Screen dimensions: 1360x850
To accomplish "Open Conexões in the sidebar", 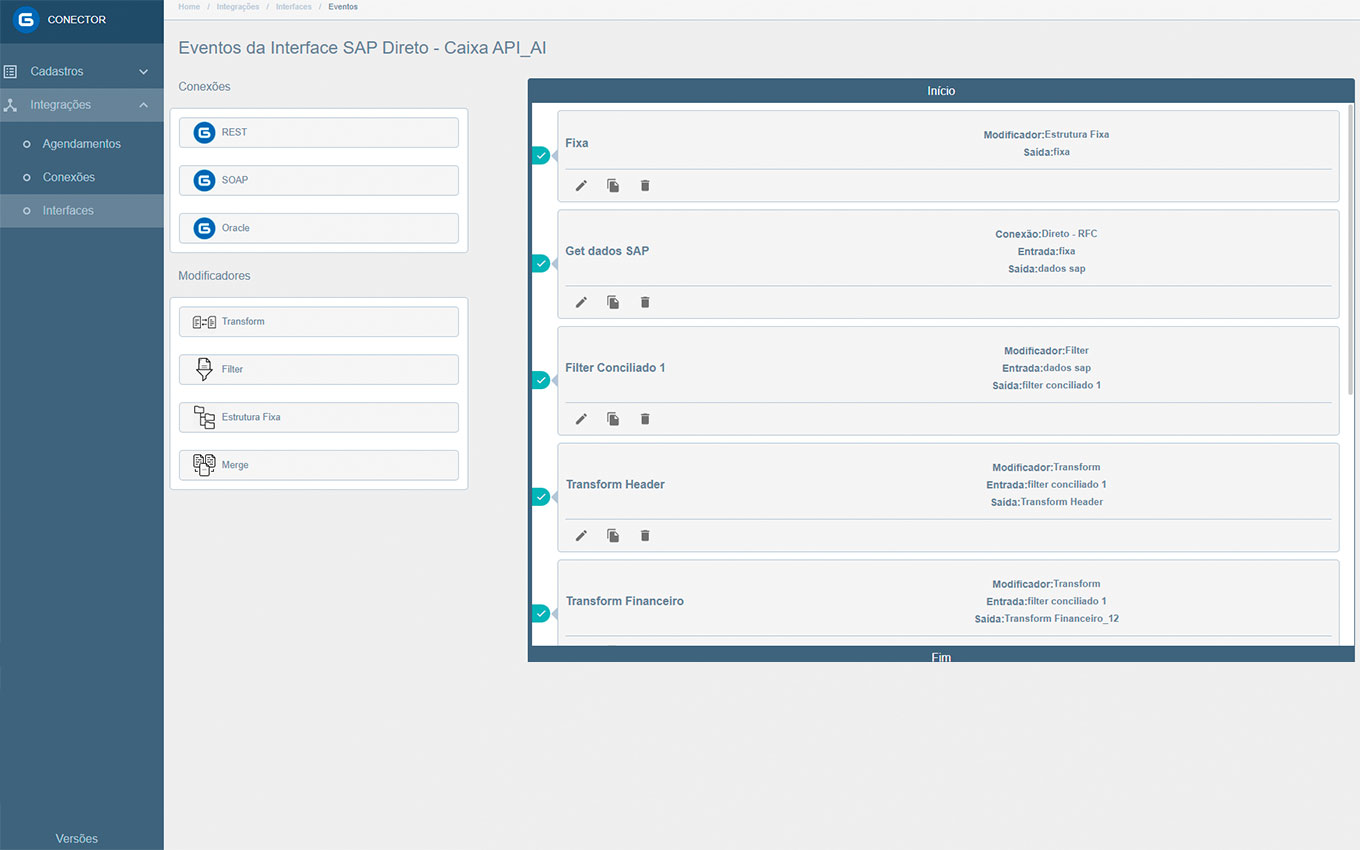I will [x=68, y=177].
